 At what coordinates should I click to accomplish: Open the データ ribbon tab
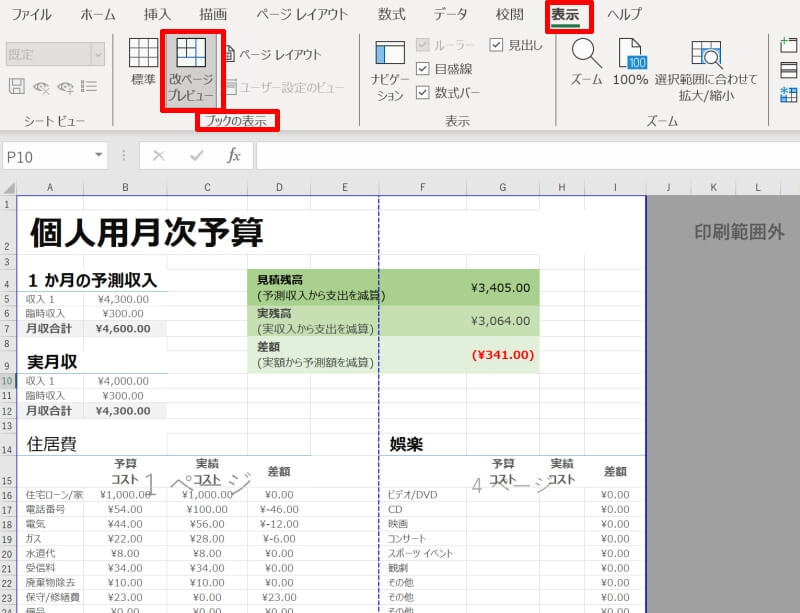[x=450, y=14]
